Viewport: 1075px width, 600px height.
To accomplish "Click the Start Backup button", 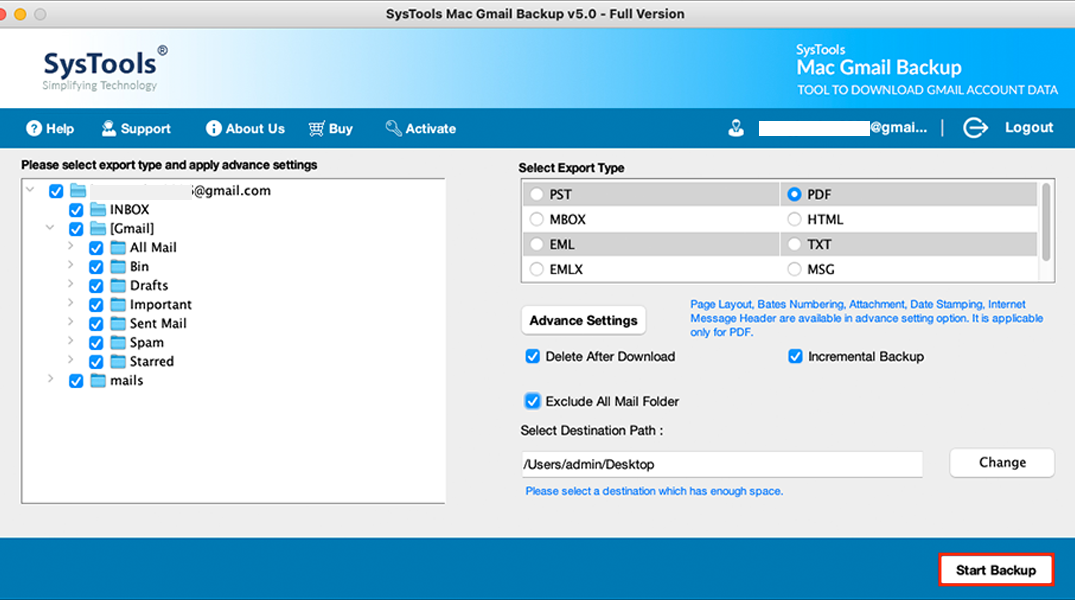I will [996, 570].
